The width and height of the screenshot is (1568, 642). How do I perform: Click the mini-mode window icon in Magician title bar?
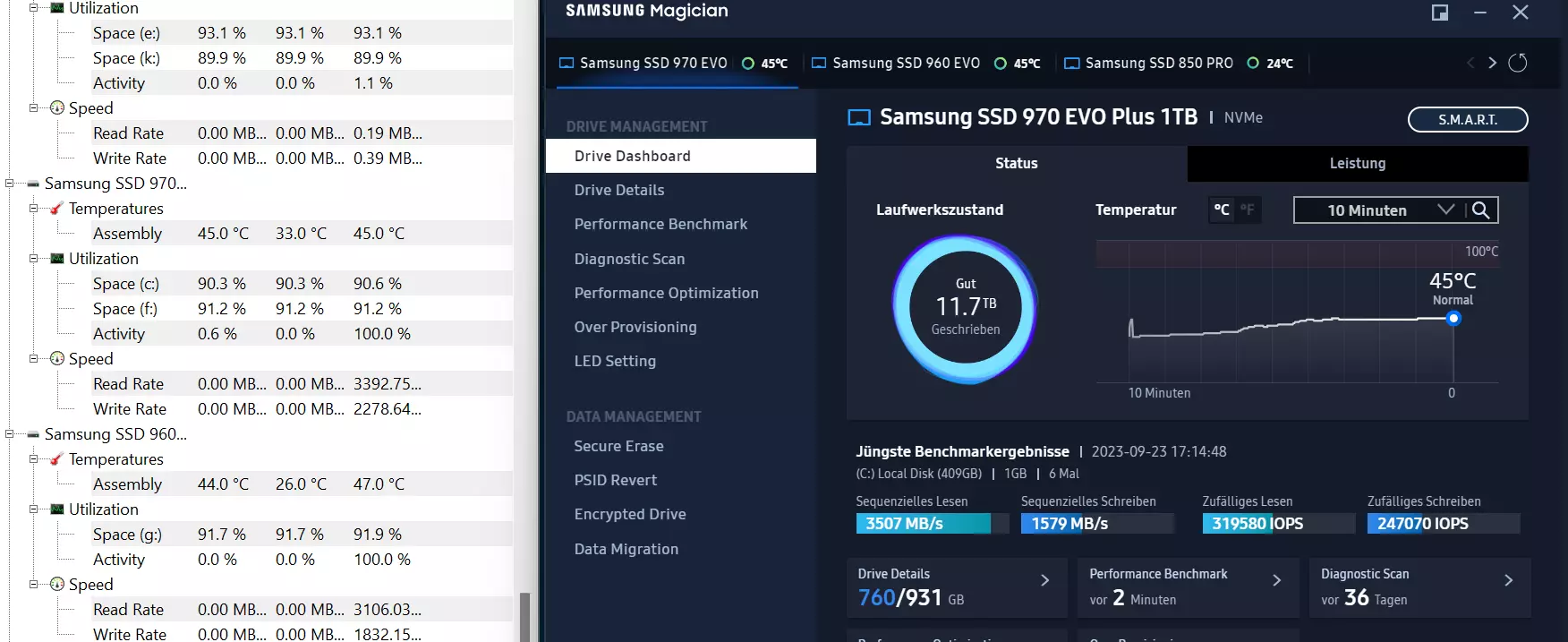[x=1440, y=13]
